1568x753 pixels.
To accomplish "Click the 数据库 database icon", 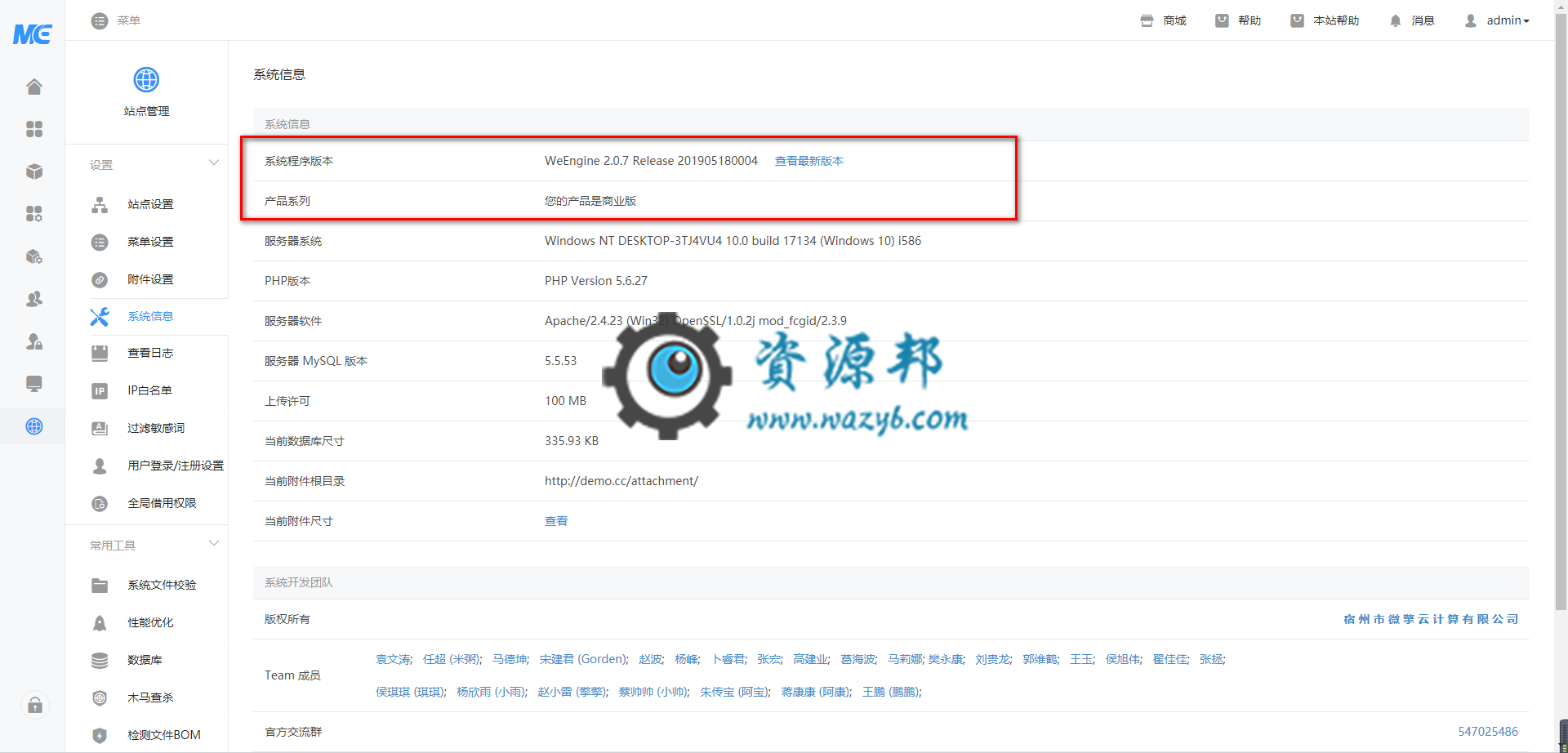I will pyautogui.click(x=100, y=661).
